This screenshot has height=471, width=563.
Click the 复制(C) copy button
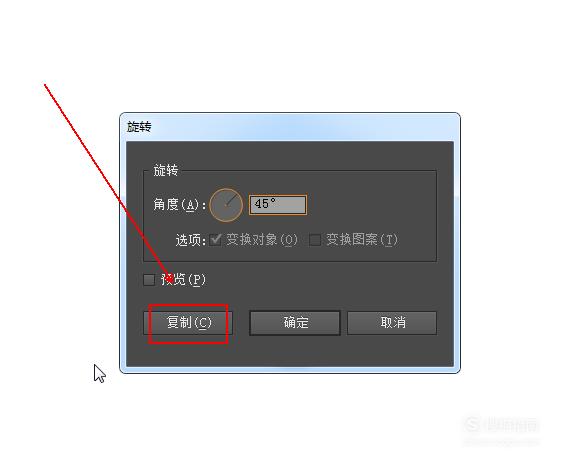point(188,323)
